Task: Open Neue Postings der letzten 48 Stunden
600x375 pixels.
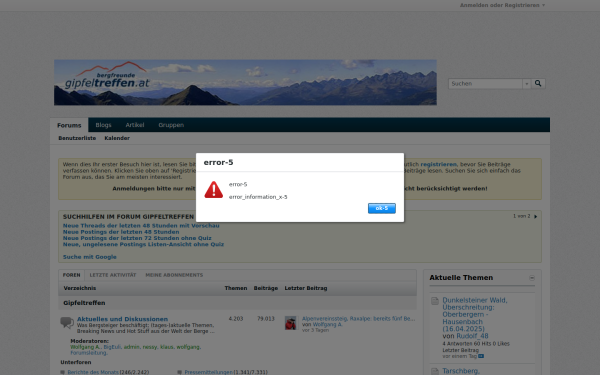Action: [121, 232]
